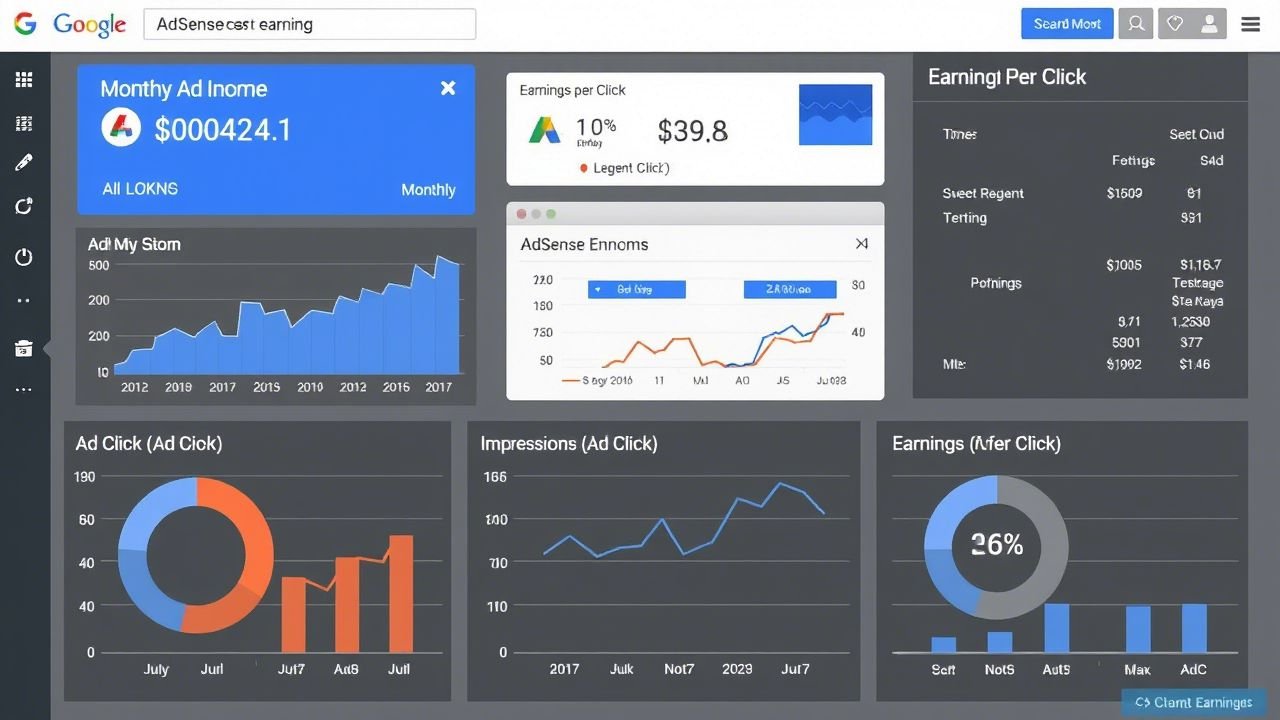Click the red Legent Click legend dot

pos(584,169)
